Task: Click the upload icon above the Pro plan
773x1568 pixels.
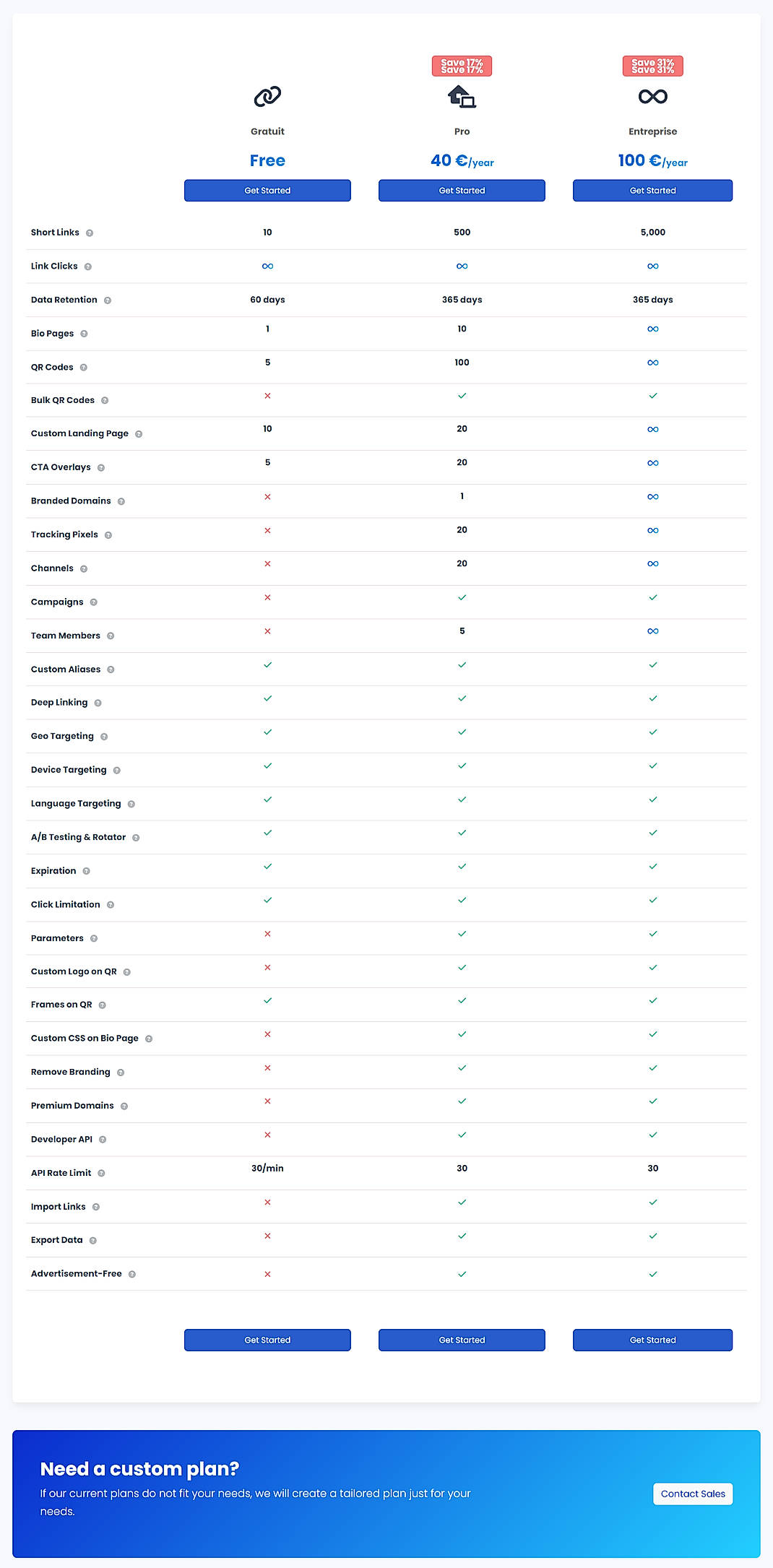Action: 462,95
